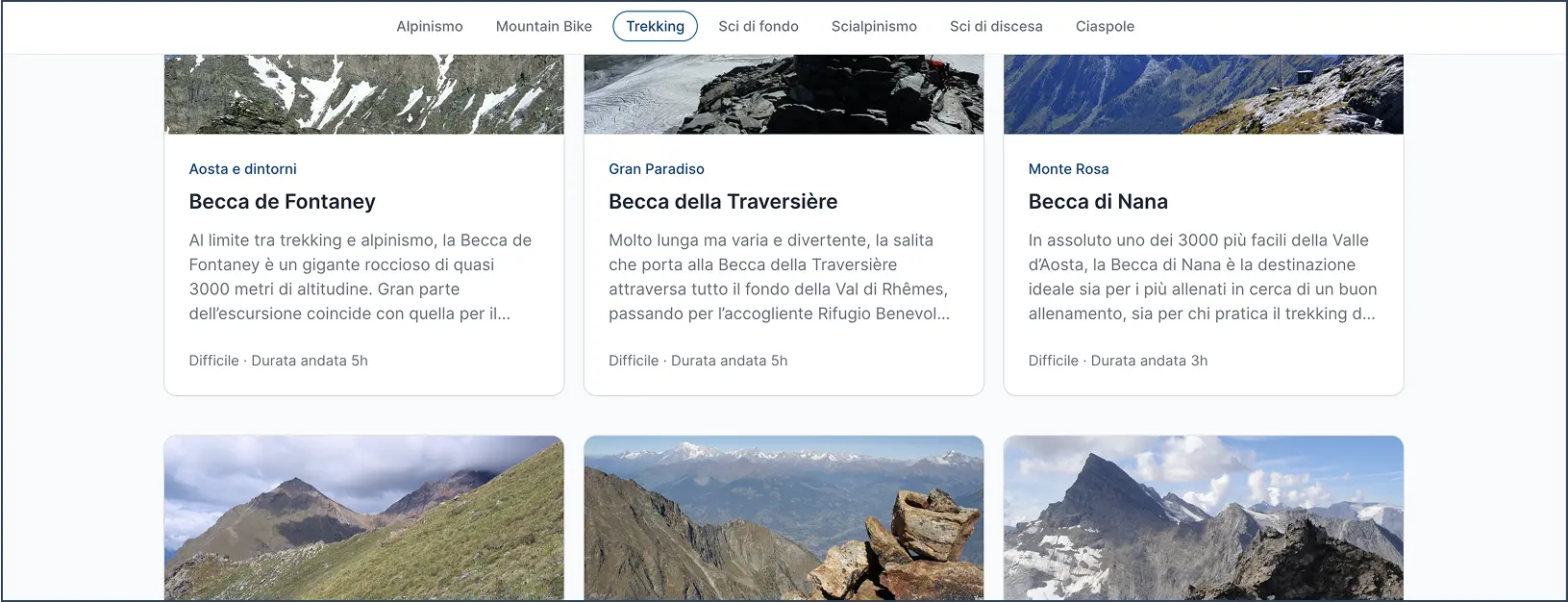Open the grassy mountain slope thumbnail

(363, 517)
